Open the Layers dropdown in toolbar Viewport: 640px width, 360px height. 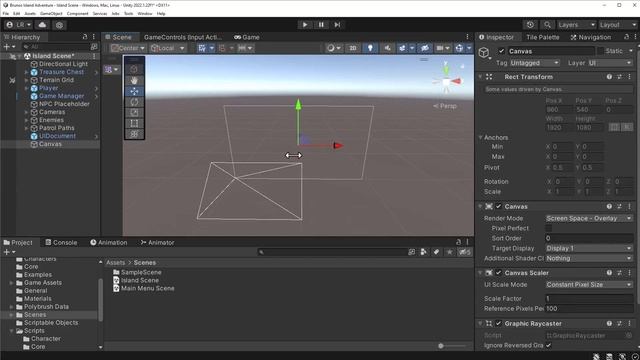[576, 25]
